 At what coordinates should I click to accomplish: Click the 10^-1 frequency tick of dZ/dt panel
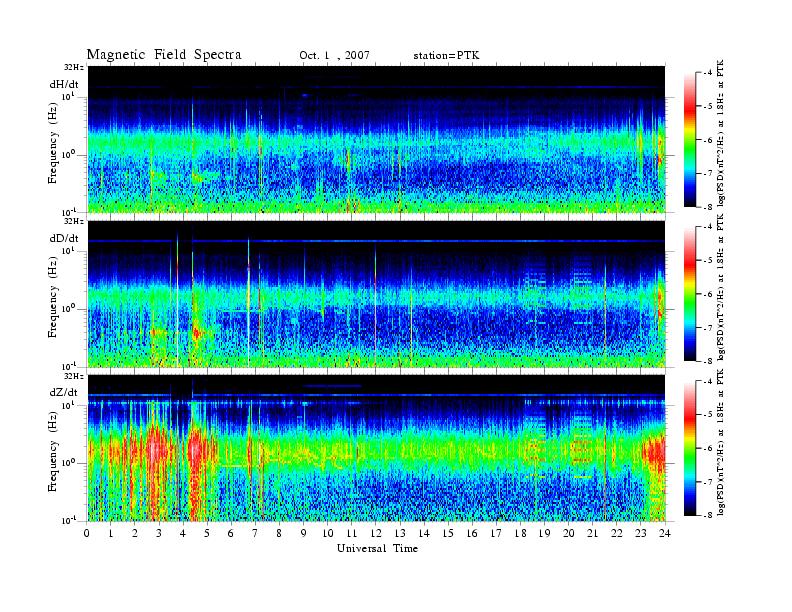pos(69,520)
